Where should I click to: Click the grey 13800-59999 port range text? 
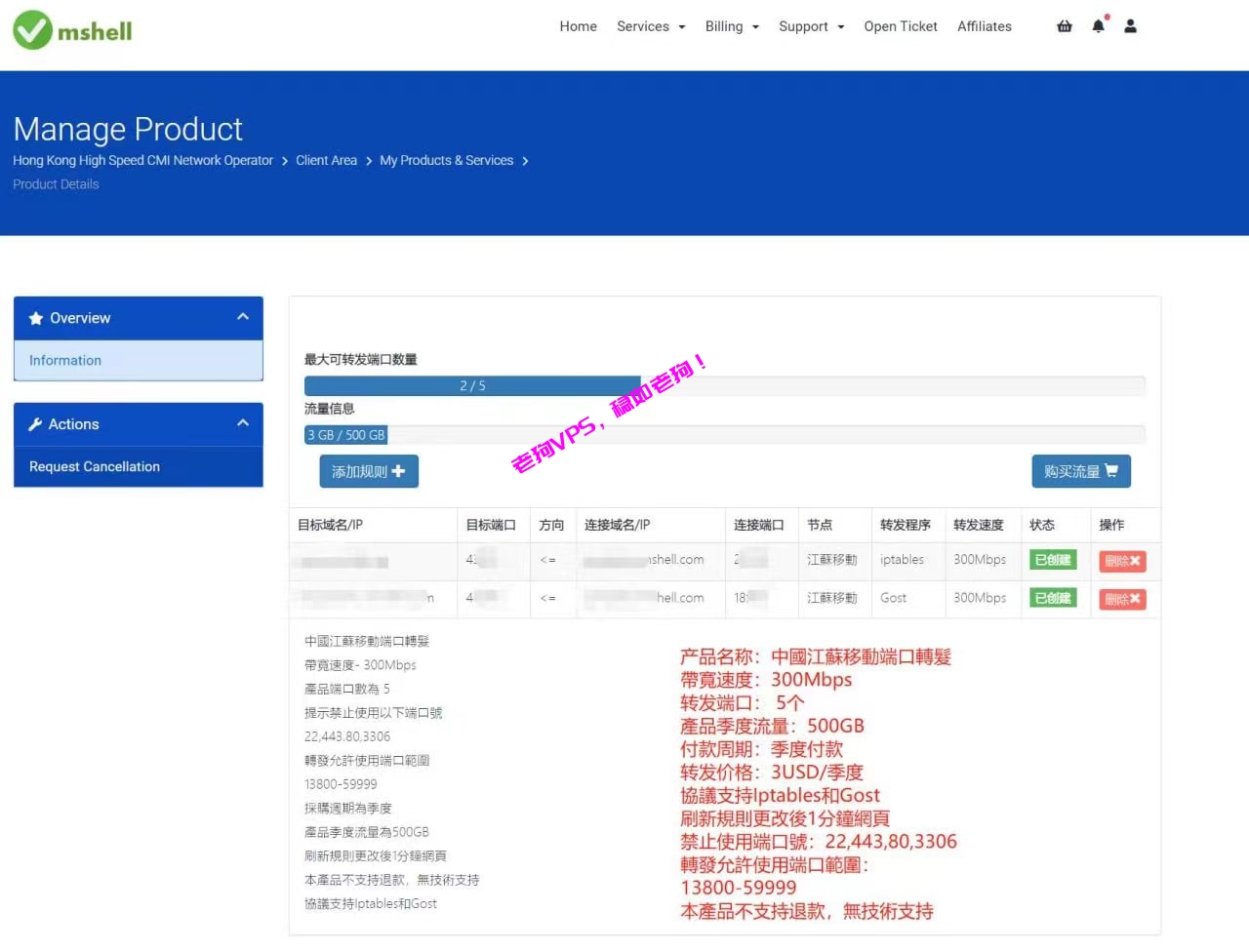pyautogui.click(x=341, y=784)
